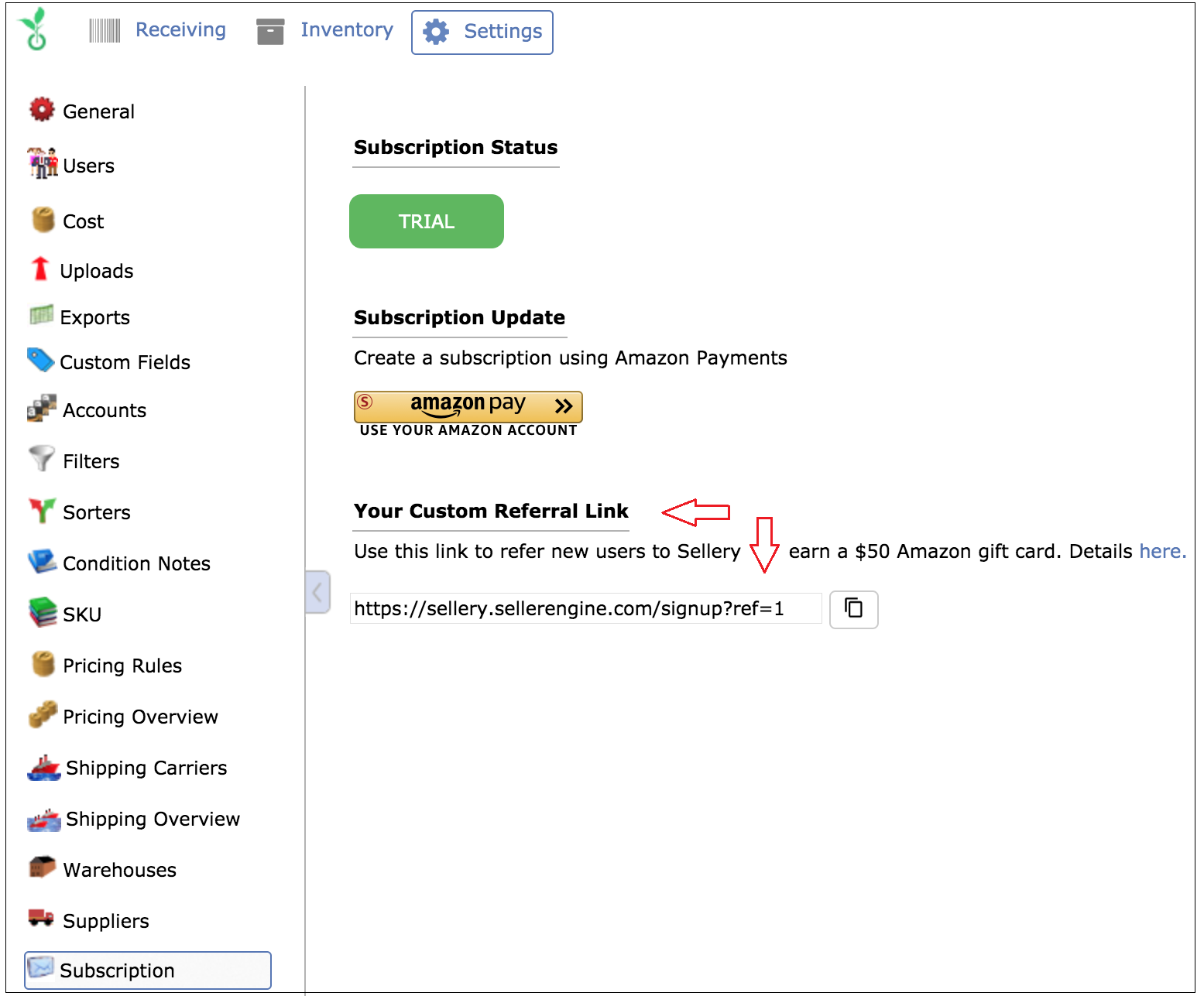
Task: Click 'Your Custom Referral Link' heading
Action: coord(492,512)
